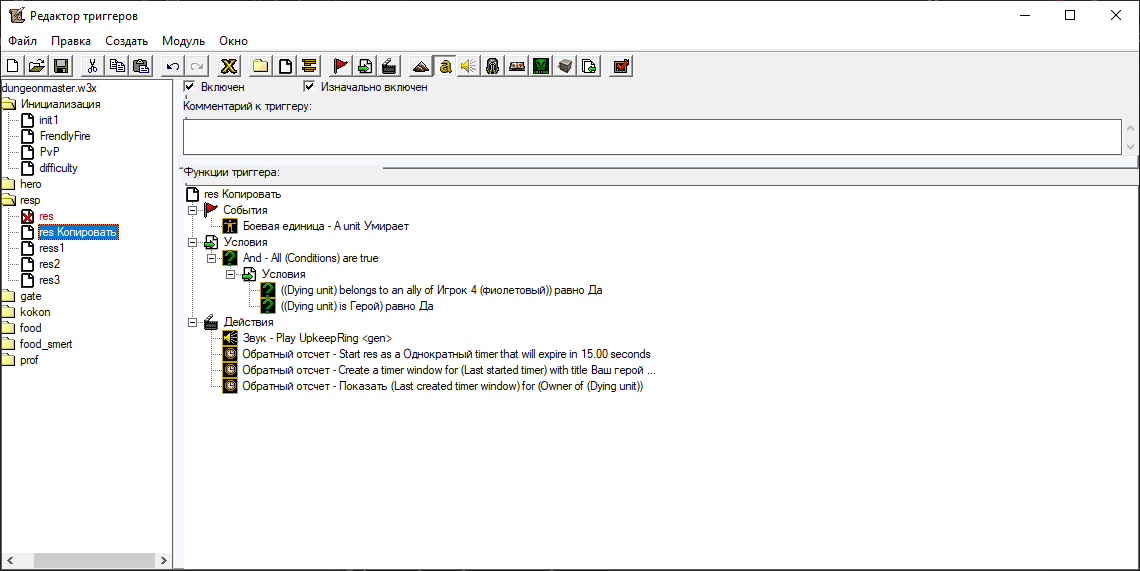
Task: Open the Создать menu
Action: [127, 41]
